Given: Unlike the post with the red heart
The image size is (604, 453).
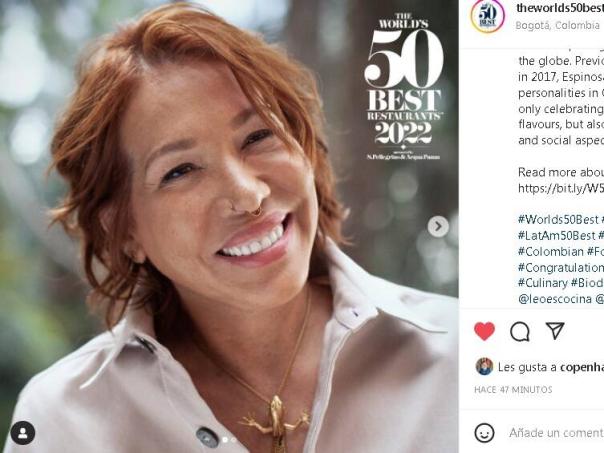Looking at the screenshot, I should point(485,331).
